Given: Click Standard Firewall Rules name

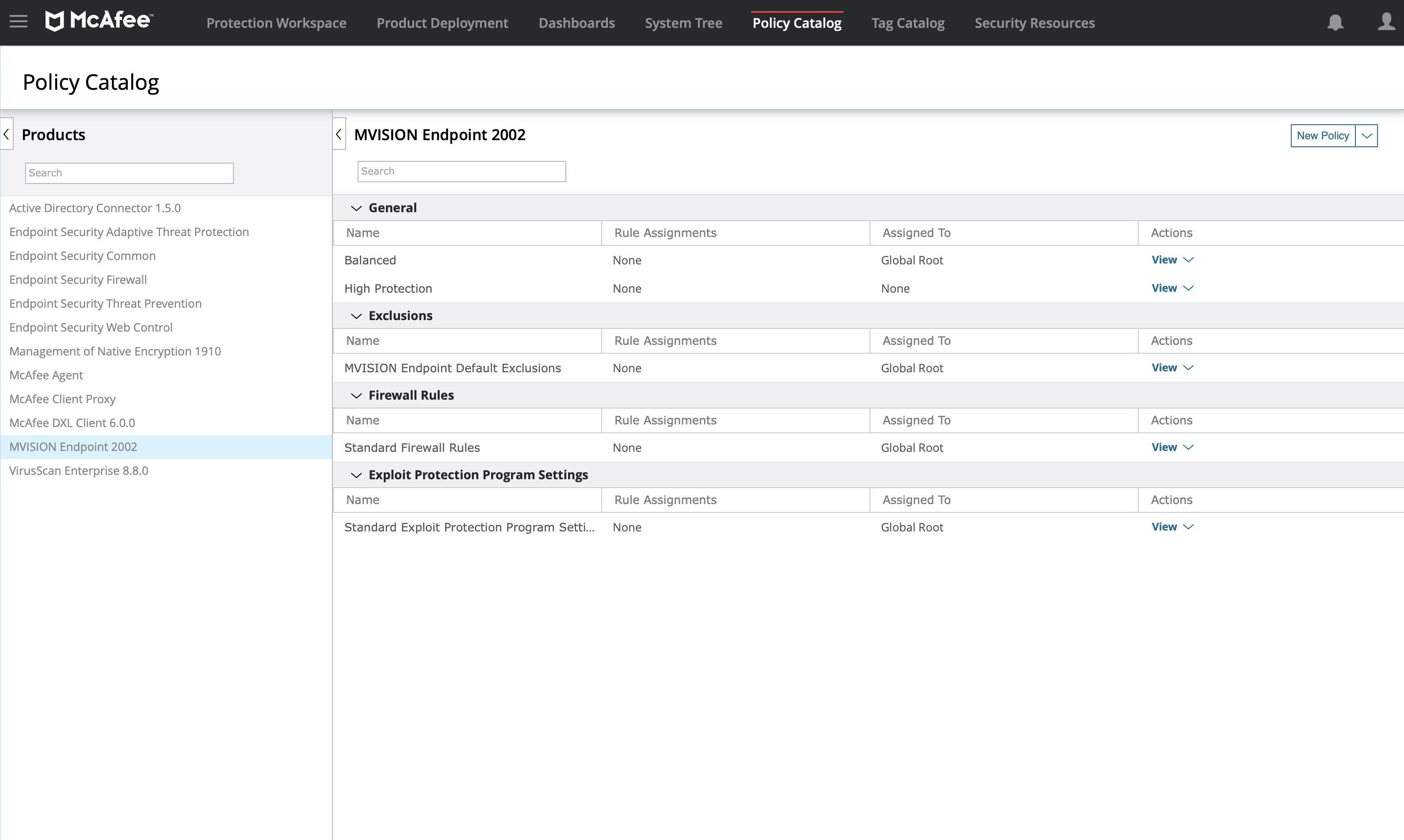Looking at the screenshot, I should [x=412, y=448].
